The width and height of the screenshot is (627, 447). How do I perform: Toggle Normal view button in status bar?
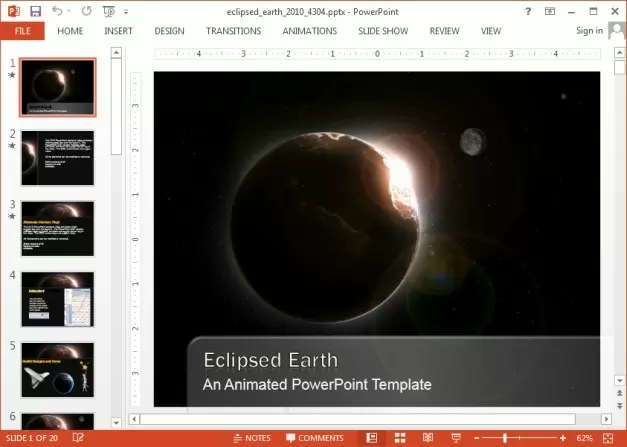371,438
